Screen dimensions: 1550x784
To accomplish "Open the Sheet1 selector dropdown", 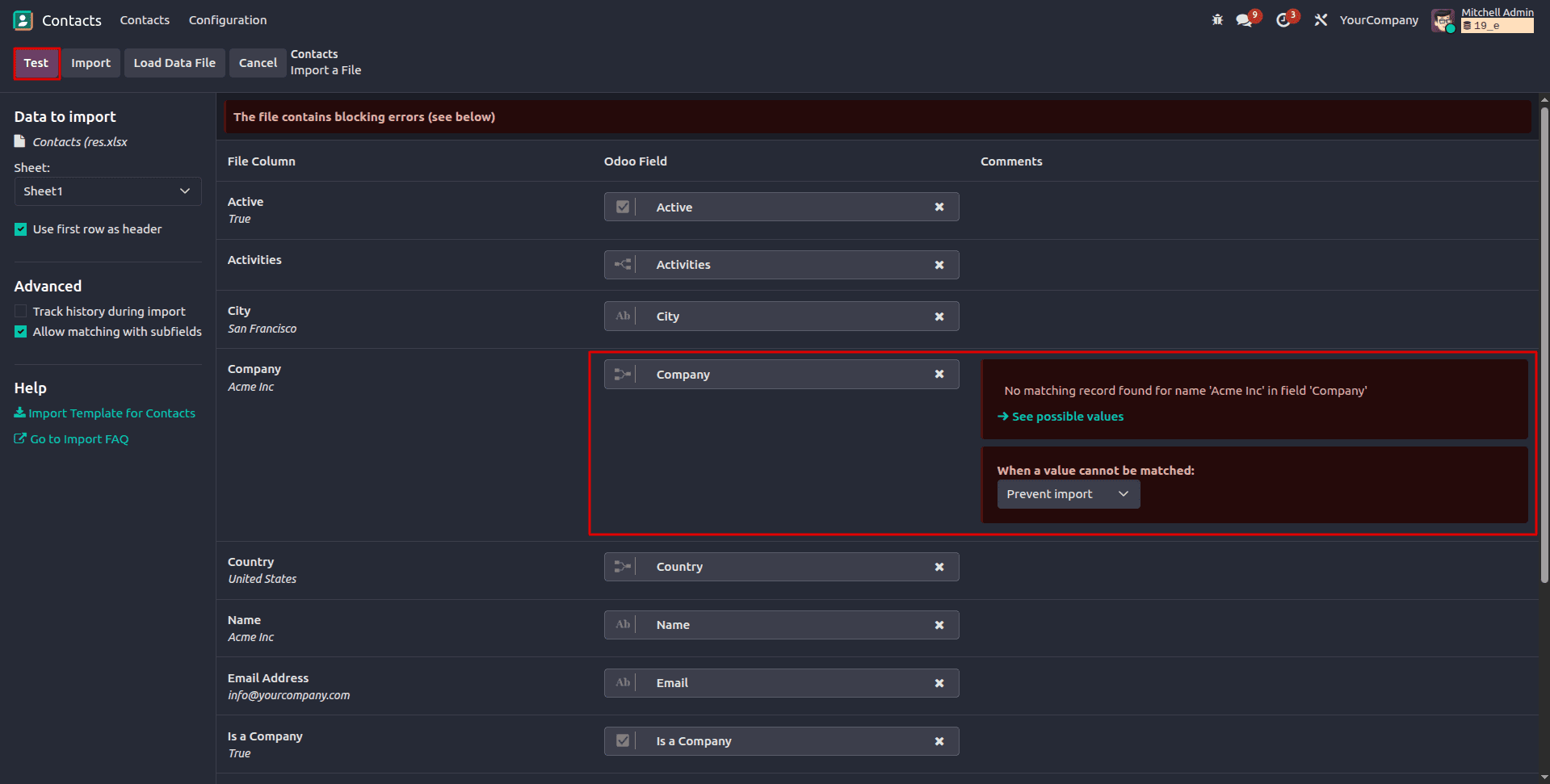I will (x=107, y=191).
